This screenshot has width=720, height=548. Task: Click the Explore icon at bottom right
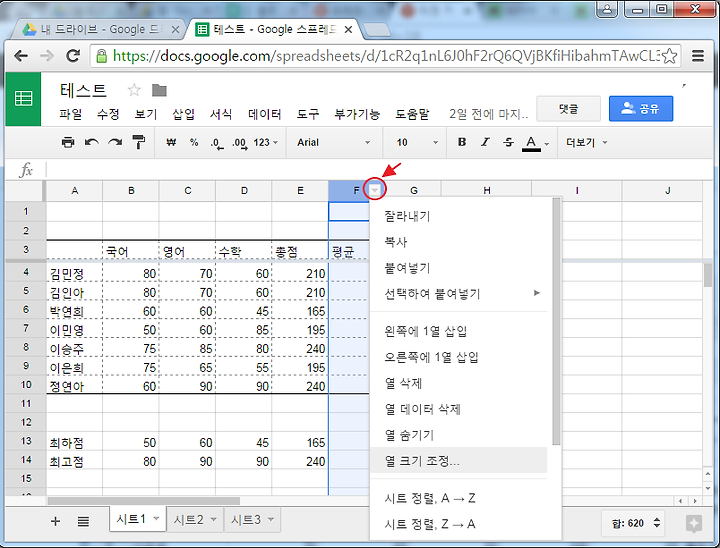(693, 523)
